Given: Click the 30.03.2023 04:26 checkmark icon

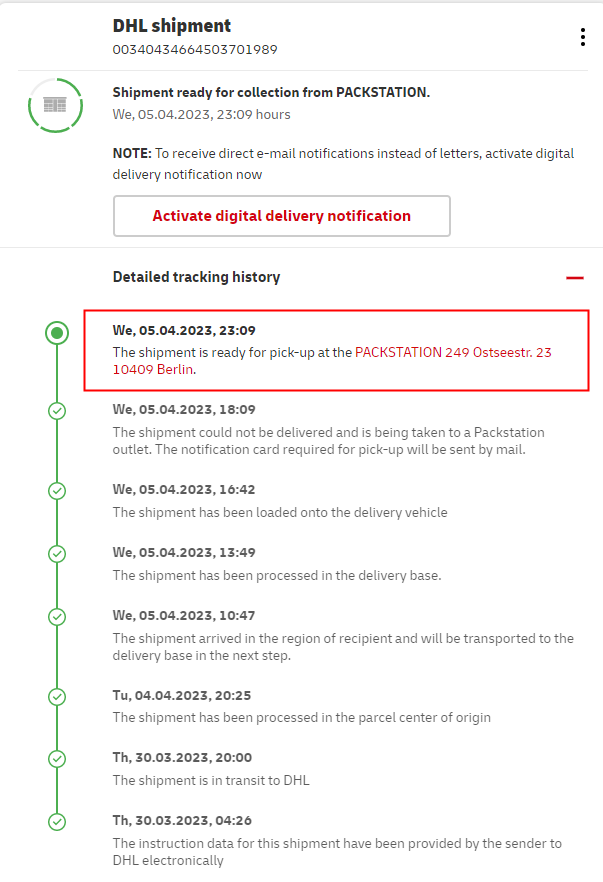Looking at the screenshot, I should click(x=57, y=821).
